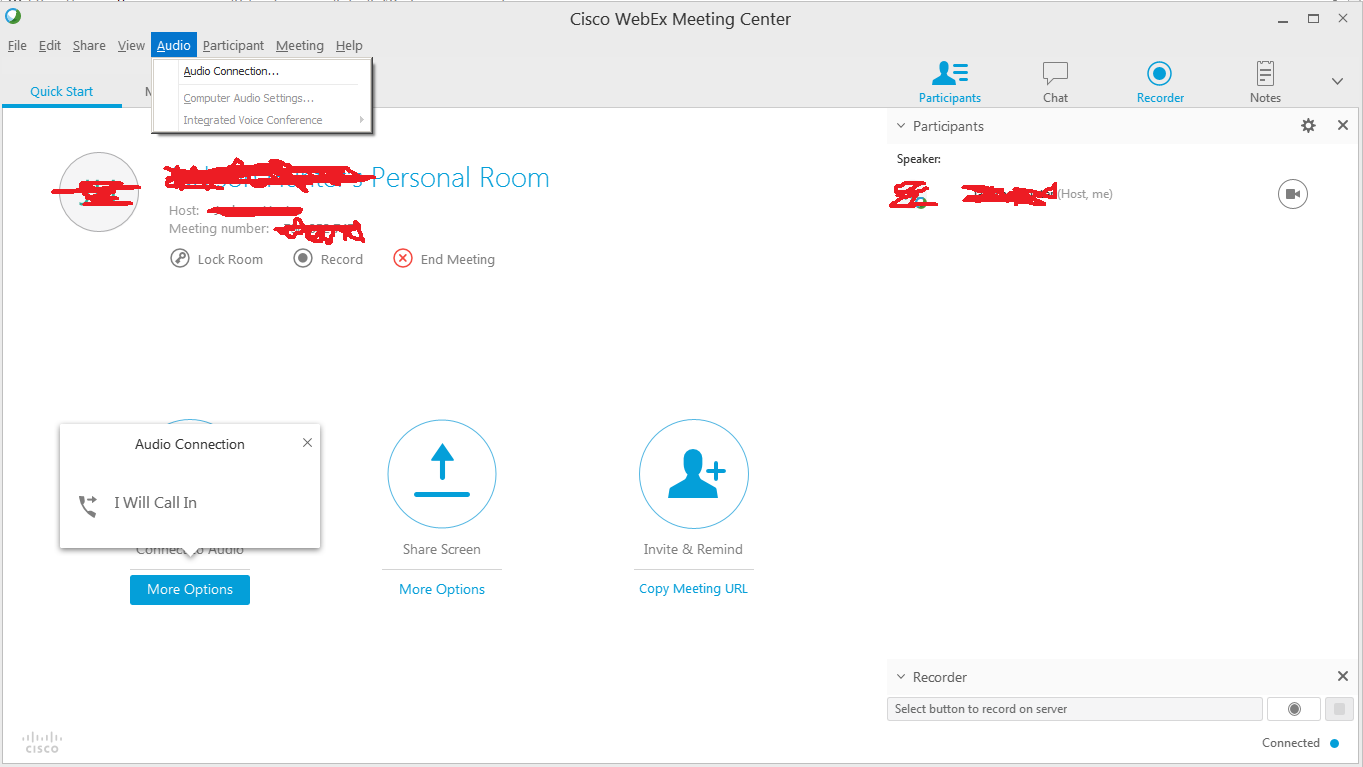Choose I Will Call In option
Viewport: 1363px width, 767px height.
(155, 503)
